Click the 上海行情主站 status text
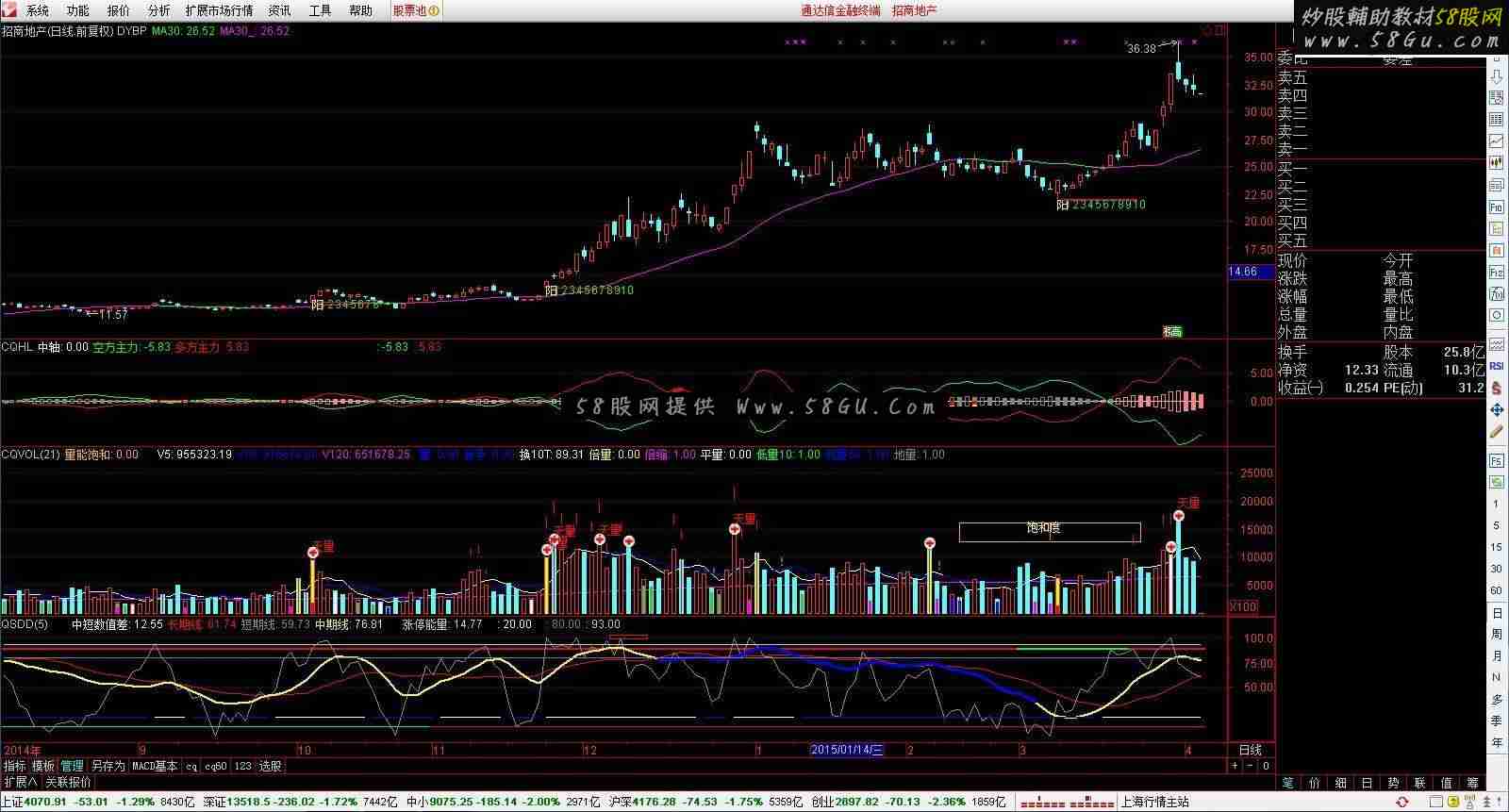 1154,803
